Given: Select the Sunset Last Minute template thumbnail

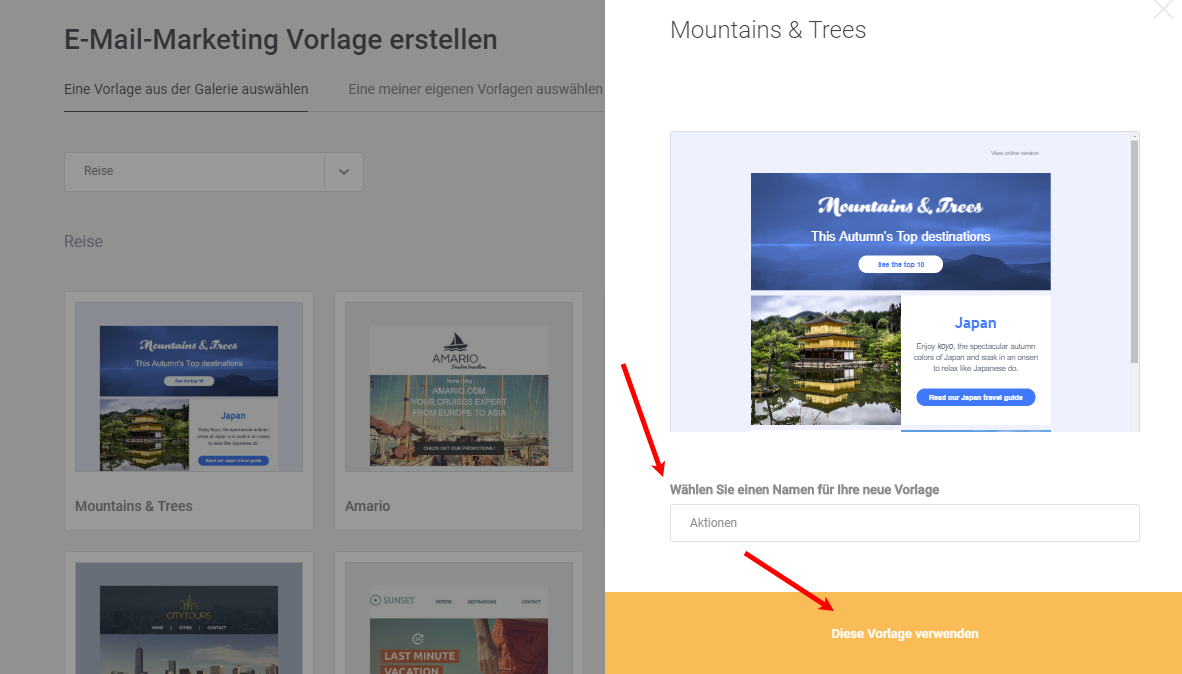Looking at the screenshot, I should pos(459,618).
